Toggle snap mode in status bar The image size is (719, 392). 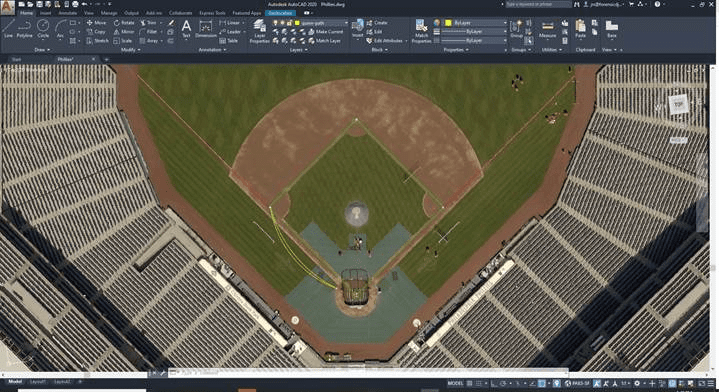point(480,383)
